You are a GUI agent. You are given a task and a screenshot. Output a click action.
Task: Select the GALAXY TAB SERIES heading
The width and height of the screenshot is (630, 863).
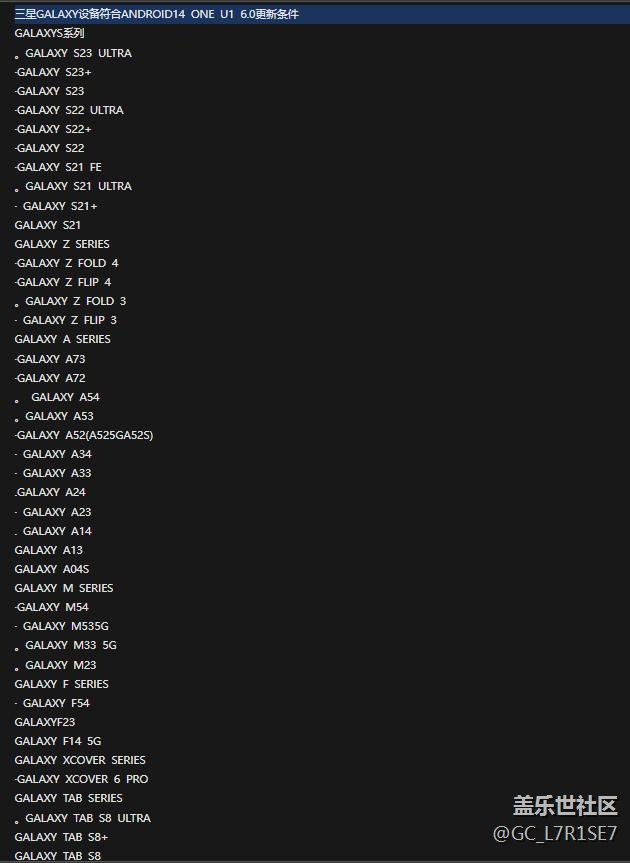[x=69, y=798]
